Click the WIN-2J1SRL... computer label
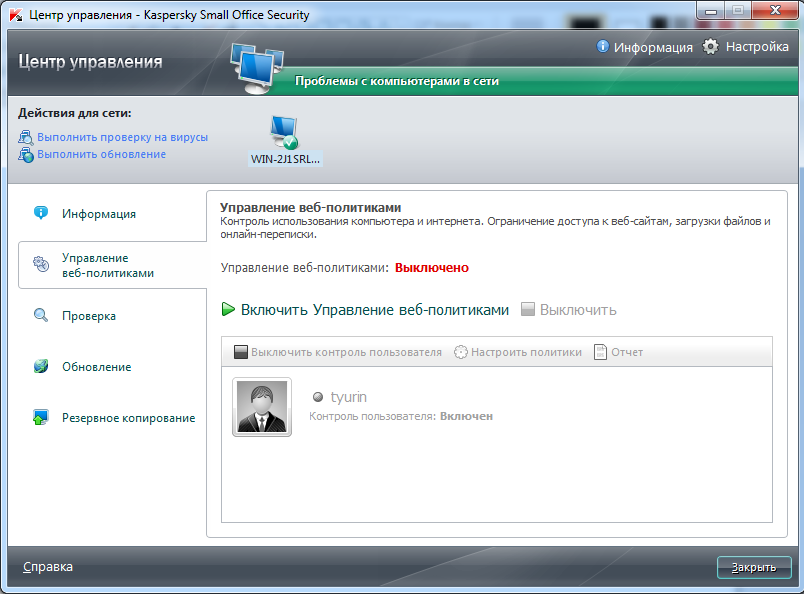 285,159
